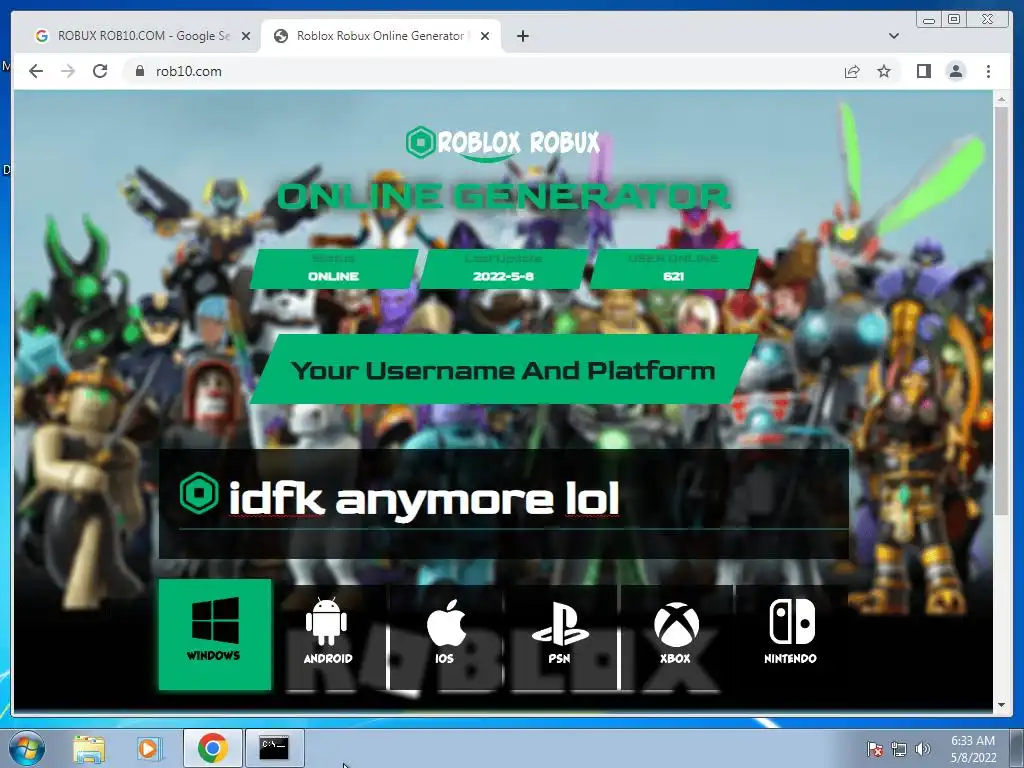Launch Windows Media Player from the taskbar
The height and width of the screenshot is (768, 1024).
(x=148, y=749)
